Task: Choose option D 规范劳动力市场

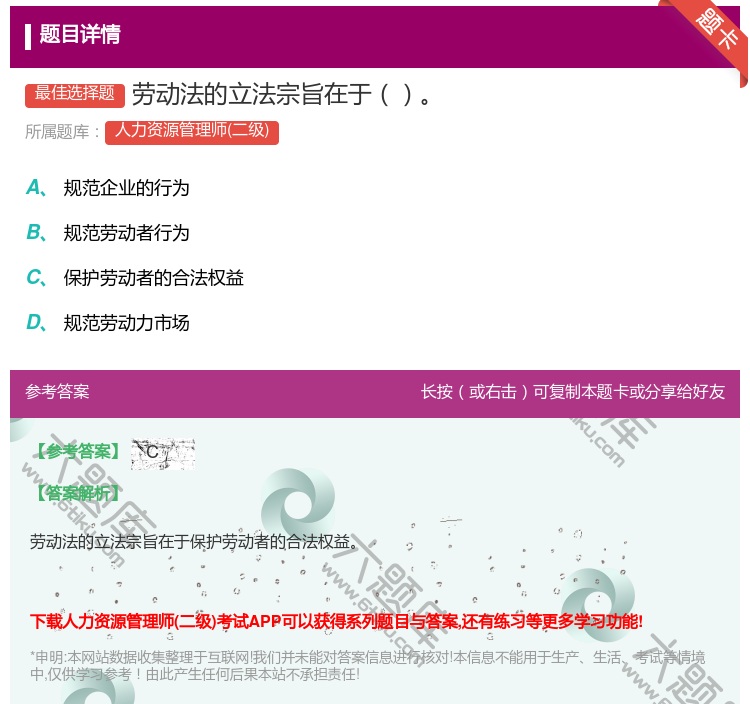Action: click(x=126, y=323)
